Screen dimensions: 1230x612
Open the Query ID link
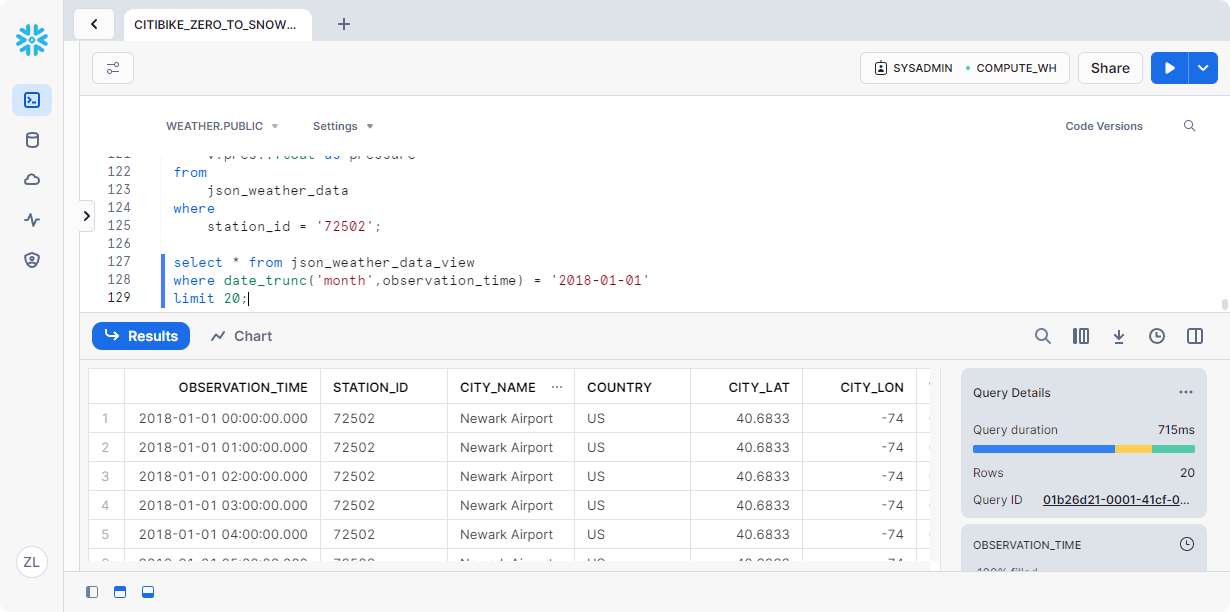tap(1117, 500)
